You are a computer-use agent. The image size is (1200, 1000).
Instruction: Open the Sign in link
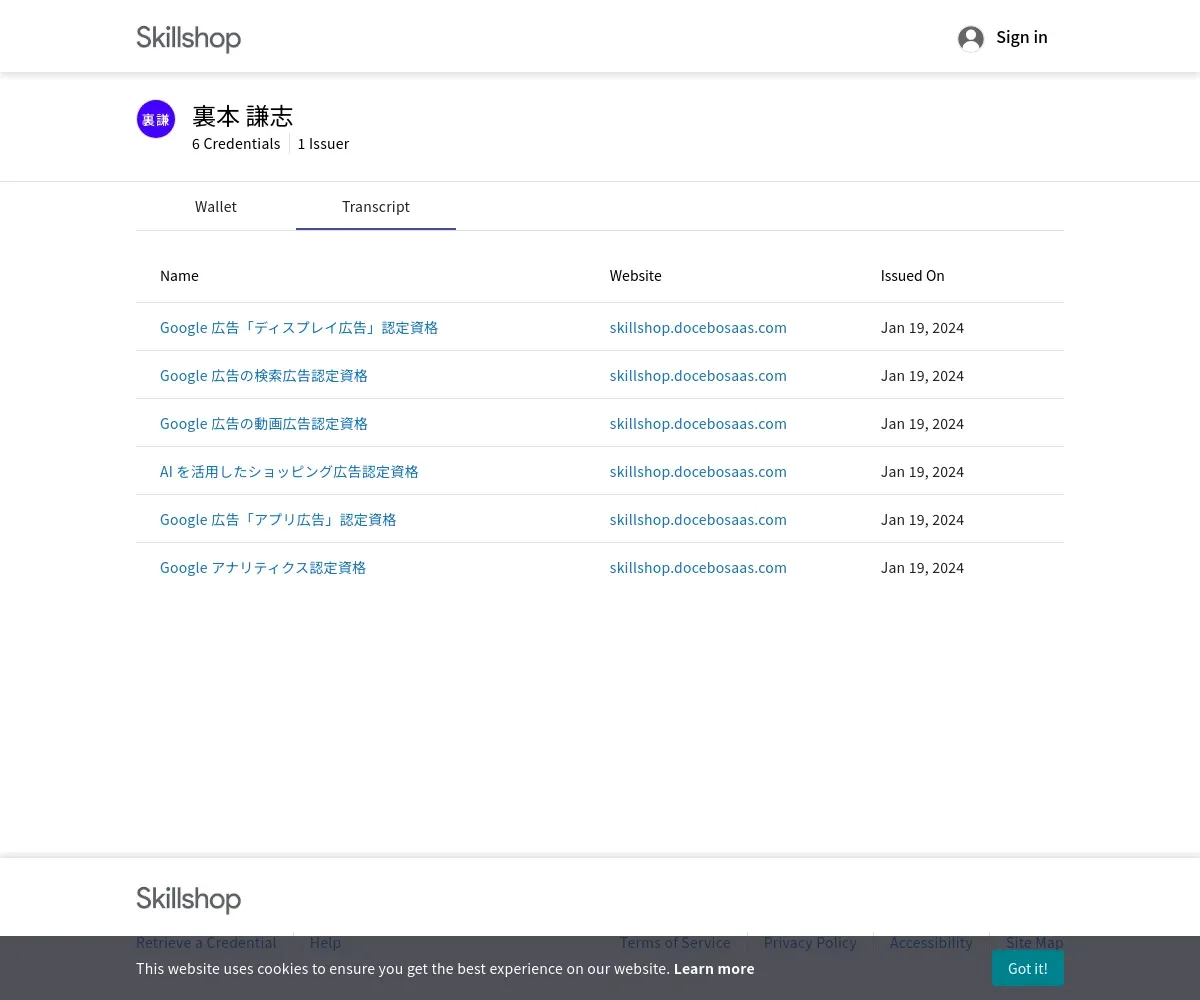[x=1022, y=37]
